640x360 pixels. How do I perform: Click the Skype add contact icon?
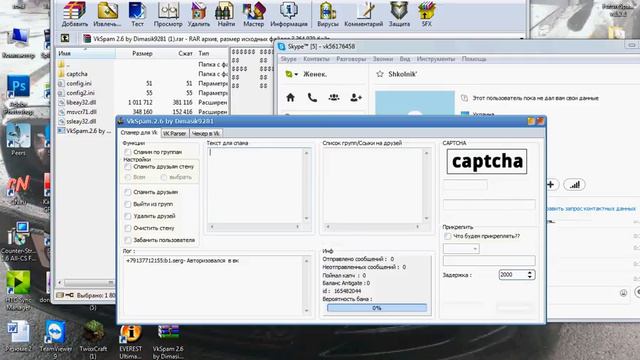pos(356,98)
